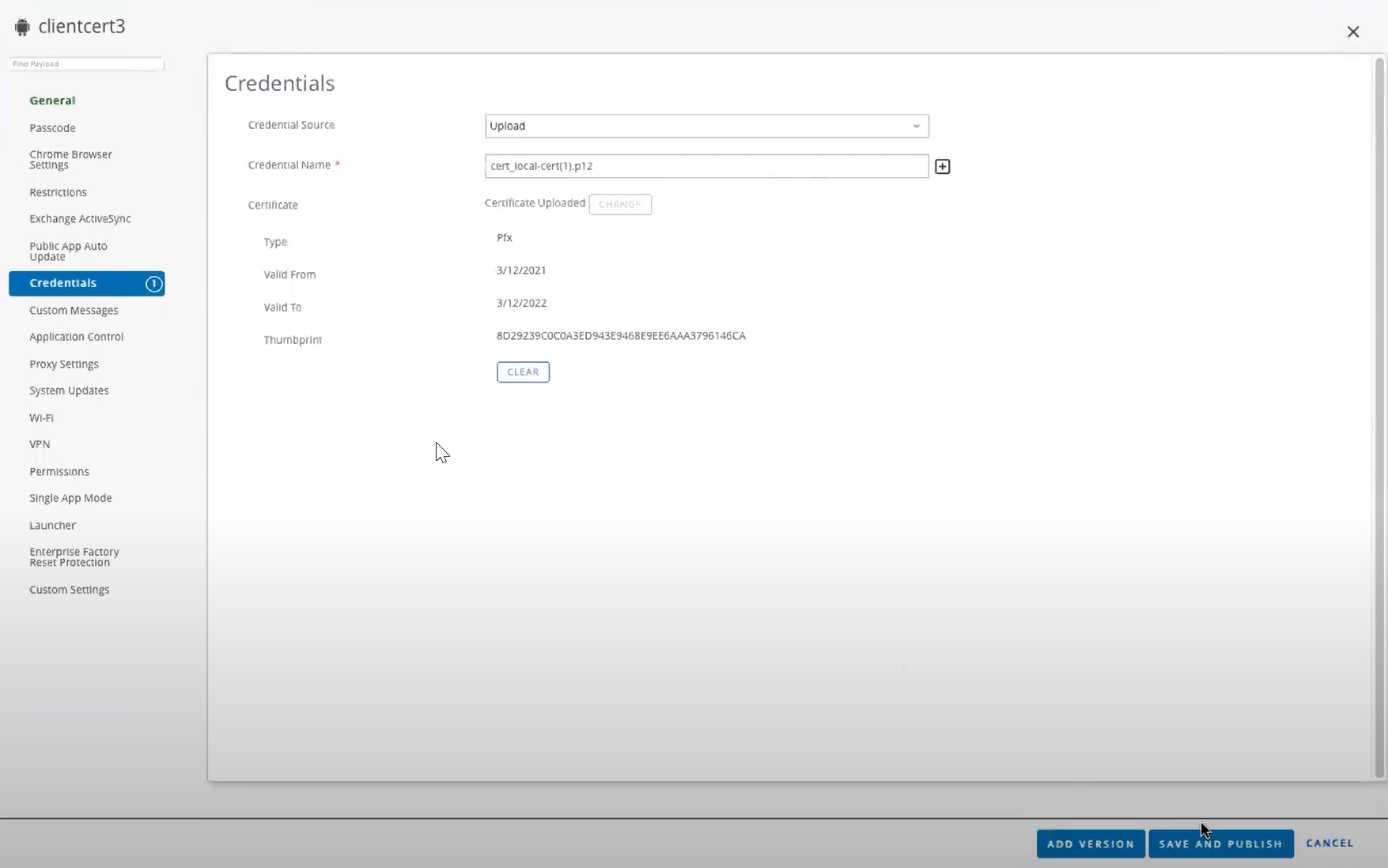Select Passcode in the payload list
Screen dimensions: 1388x868
52,128
